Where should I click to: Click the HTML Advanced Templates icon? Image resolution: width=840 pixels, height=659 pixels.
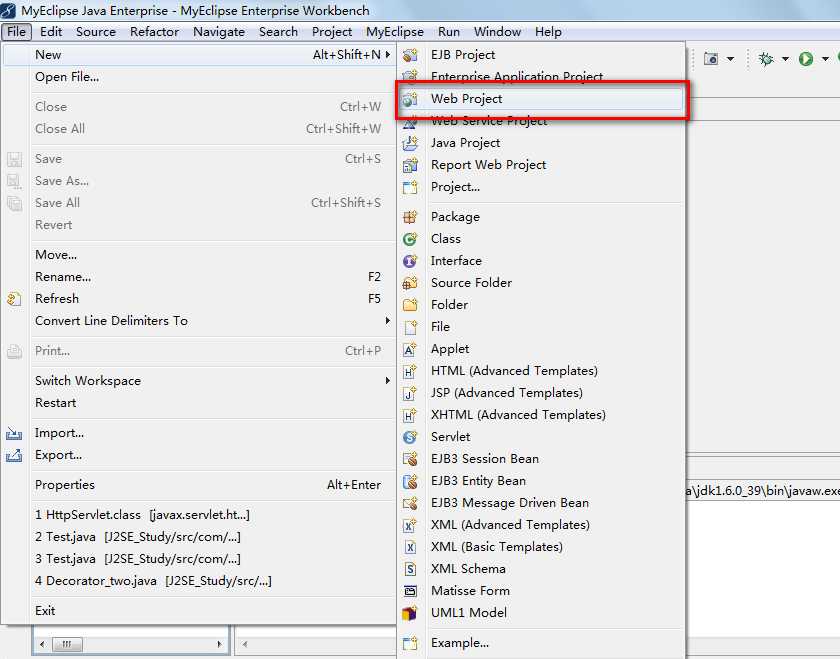pos(410,371)
